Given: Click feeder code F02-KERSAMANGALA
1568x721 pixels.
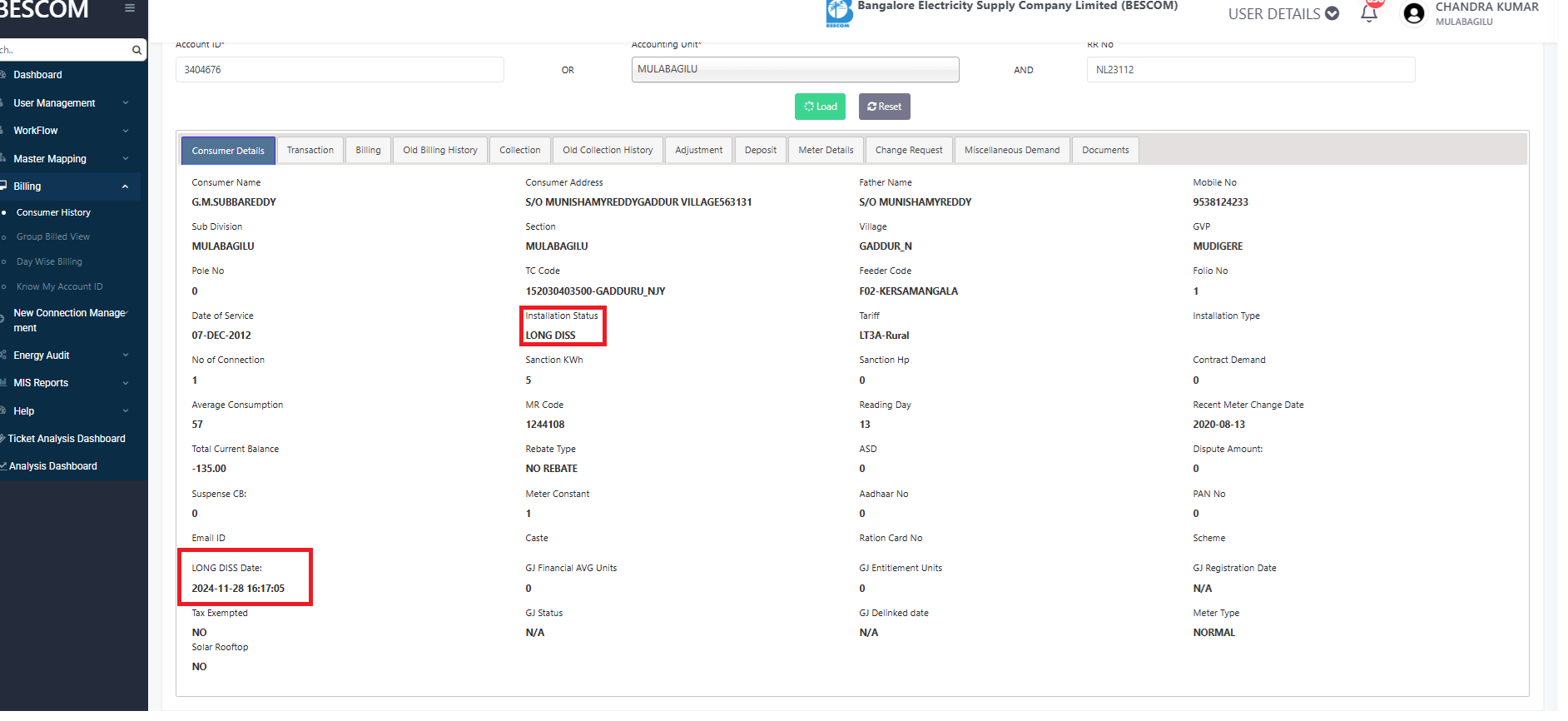Looking at the screenshot, I should pyautogui.click(x=908, y=291).
